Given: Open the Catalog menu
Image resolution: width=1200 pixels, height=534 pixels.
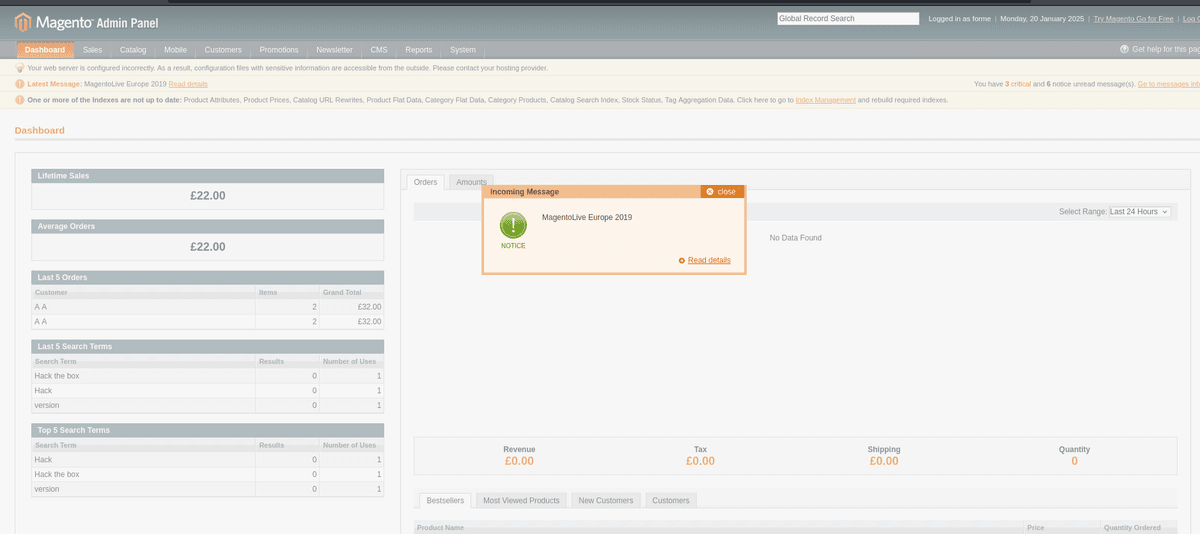Looking at the screenshot, I should point(133,50).
